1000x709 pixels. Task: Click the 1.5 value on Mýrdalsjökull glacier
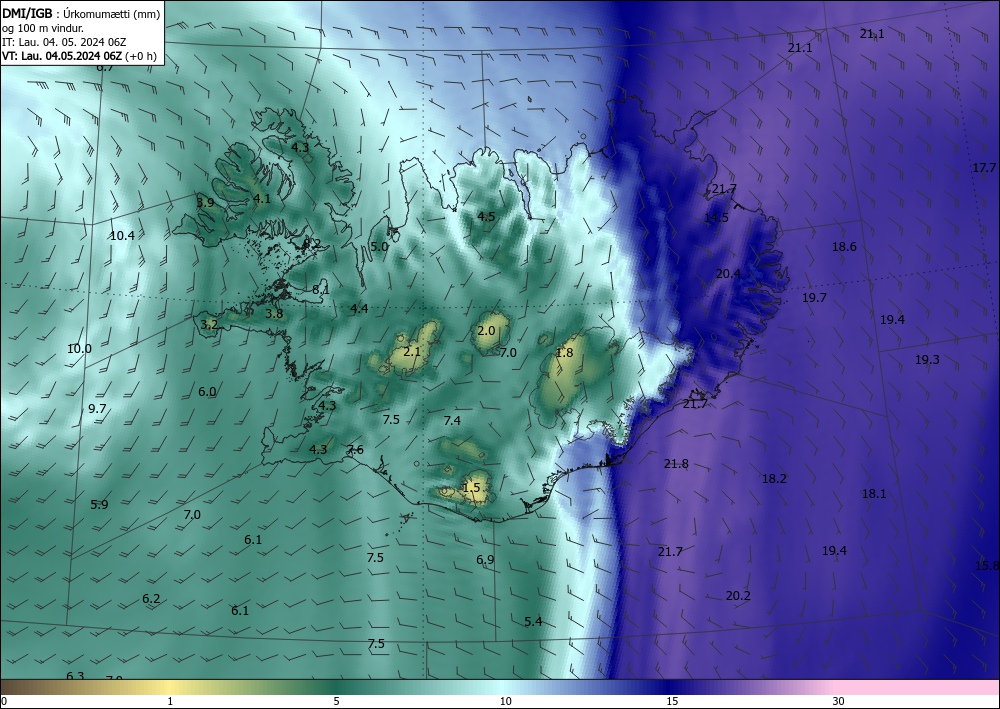pyautogui.click(x=471, y=488)
